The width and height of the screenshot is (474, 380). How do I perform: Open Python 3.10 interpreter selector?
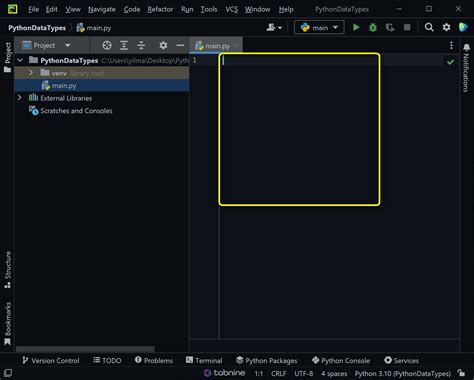click(403, 373)
